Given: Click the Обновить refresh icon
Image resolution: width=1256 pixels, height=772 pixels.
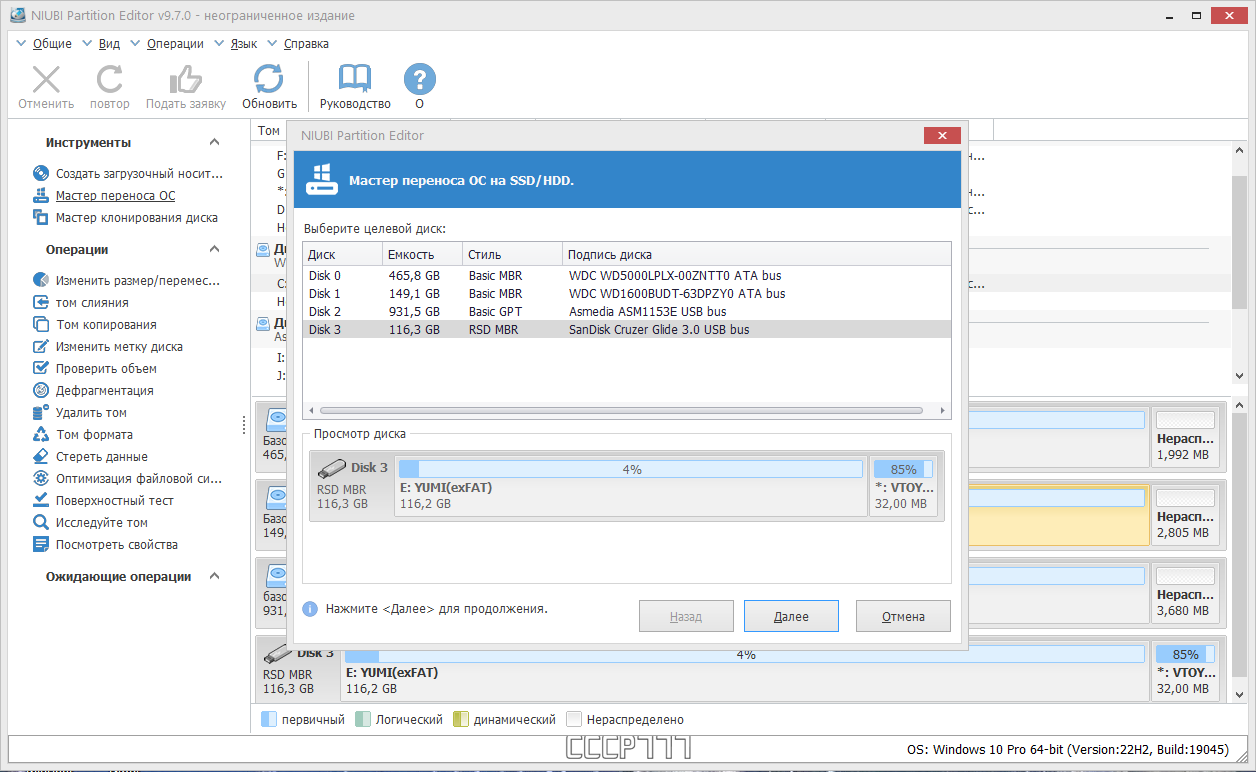Looking at the screenshot, I should pos(269,80).
